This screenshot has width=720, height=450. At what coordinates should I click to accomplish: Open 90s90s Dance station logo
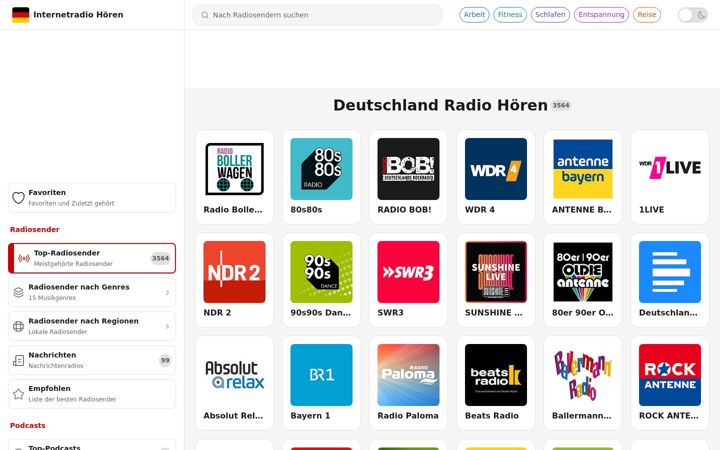click(x=321, y=272)
